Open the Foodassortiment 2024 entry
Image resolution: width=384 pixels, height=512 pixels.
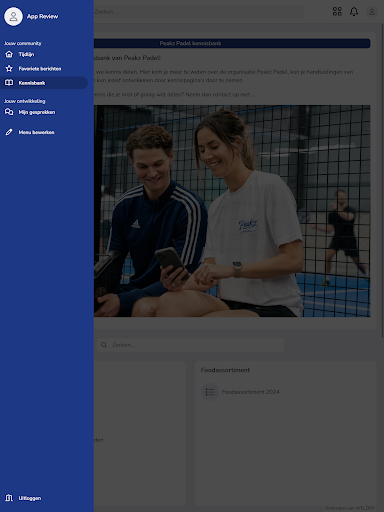pyautogui.click(x=250, y=392)
